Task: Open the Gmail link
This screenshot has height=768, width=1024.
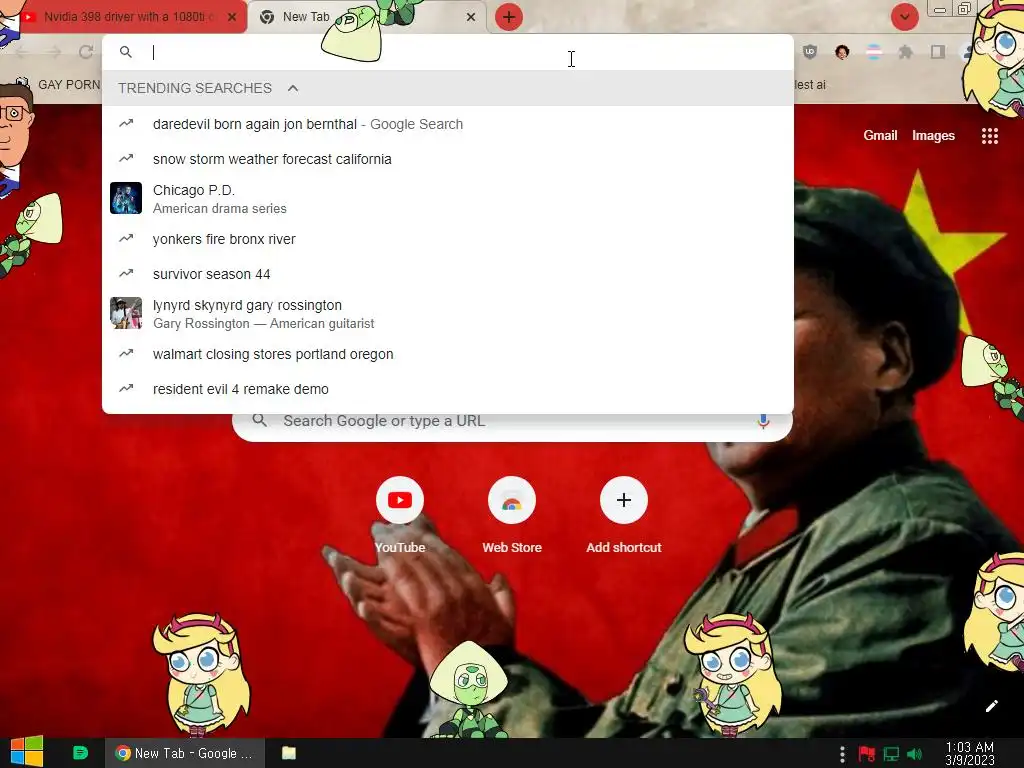Action: (880, 135)
